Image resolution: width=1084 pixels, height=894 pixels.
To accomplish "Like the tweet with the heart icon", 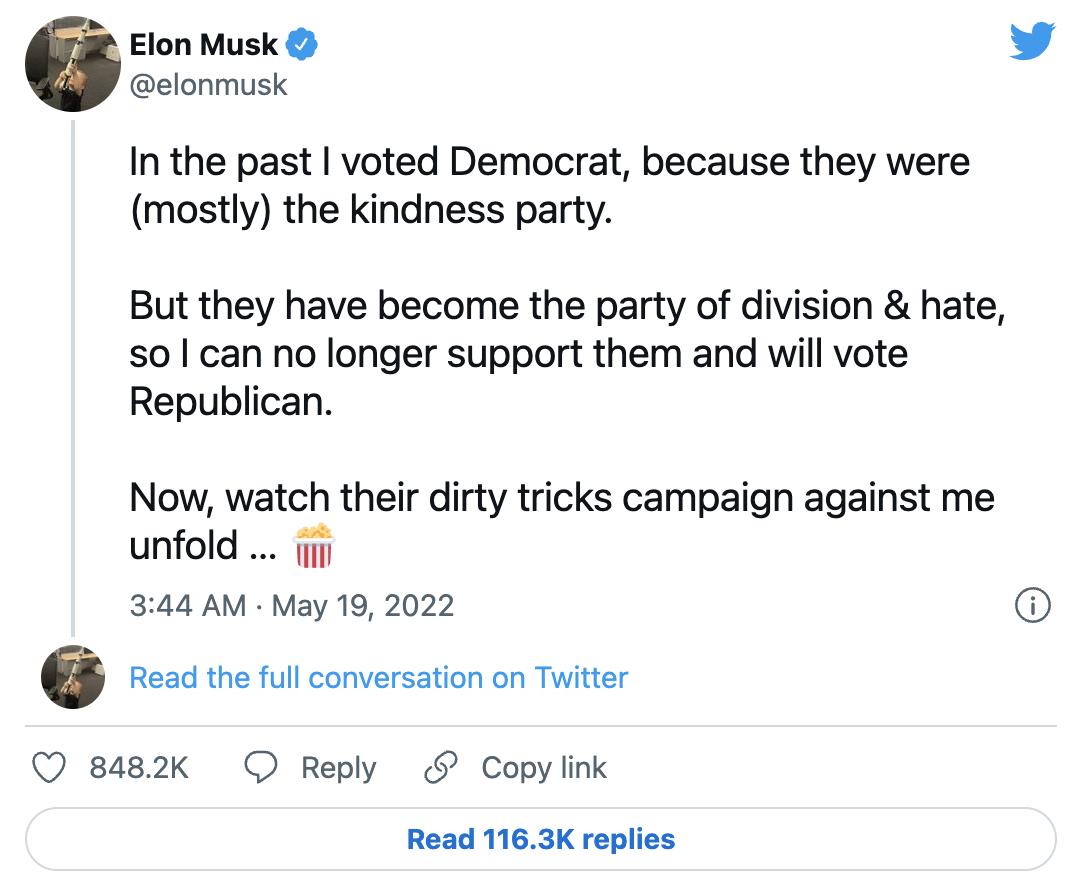I will click(50, 768).
